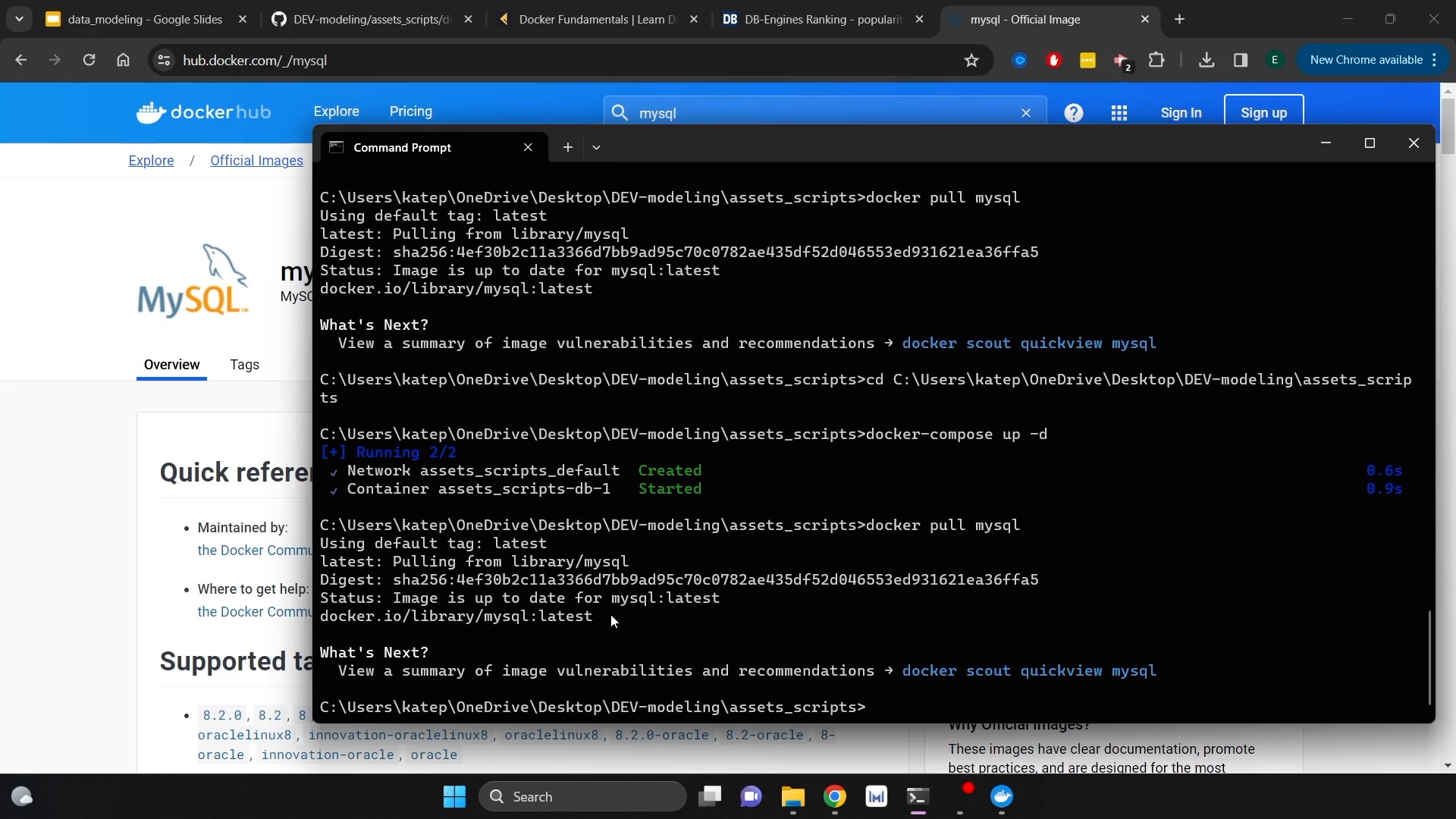
Task: Click the Chrome address bar URL
Action: pos(255,61)
